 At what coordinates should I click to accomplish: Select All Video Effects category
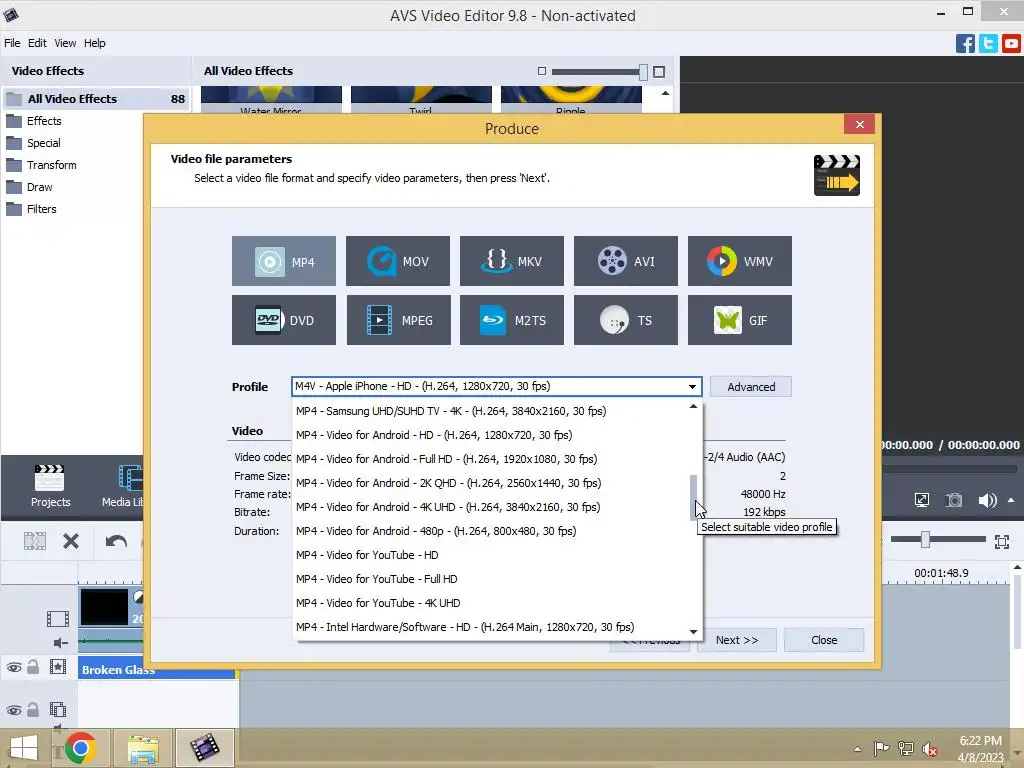(x=96, y=99)
